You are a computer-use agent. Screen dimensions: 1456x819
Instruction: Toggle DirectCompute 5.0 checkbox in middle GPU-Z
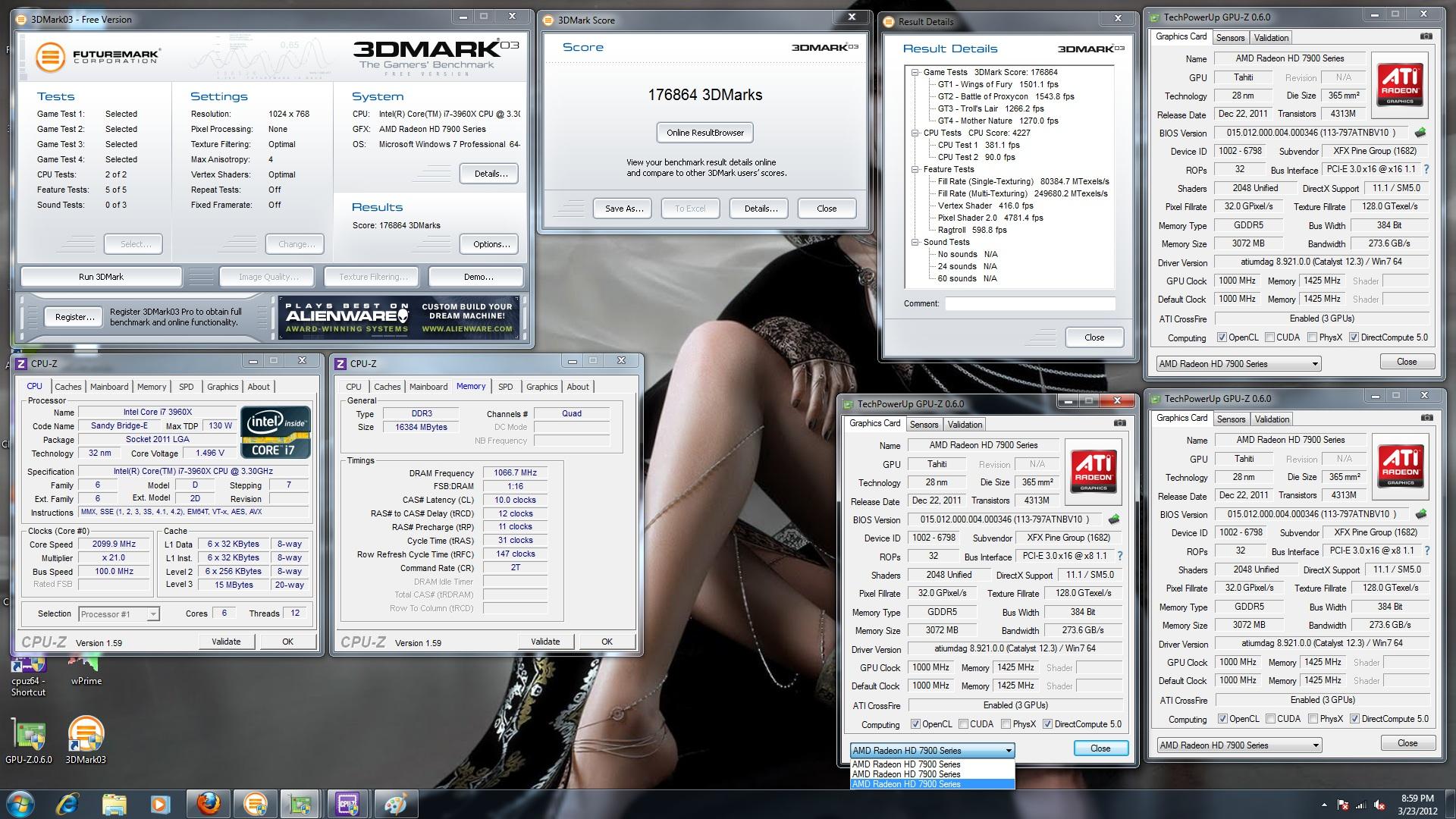[x=1047, y=724]
